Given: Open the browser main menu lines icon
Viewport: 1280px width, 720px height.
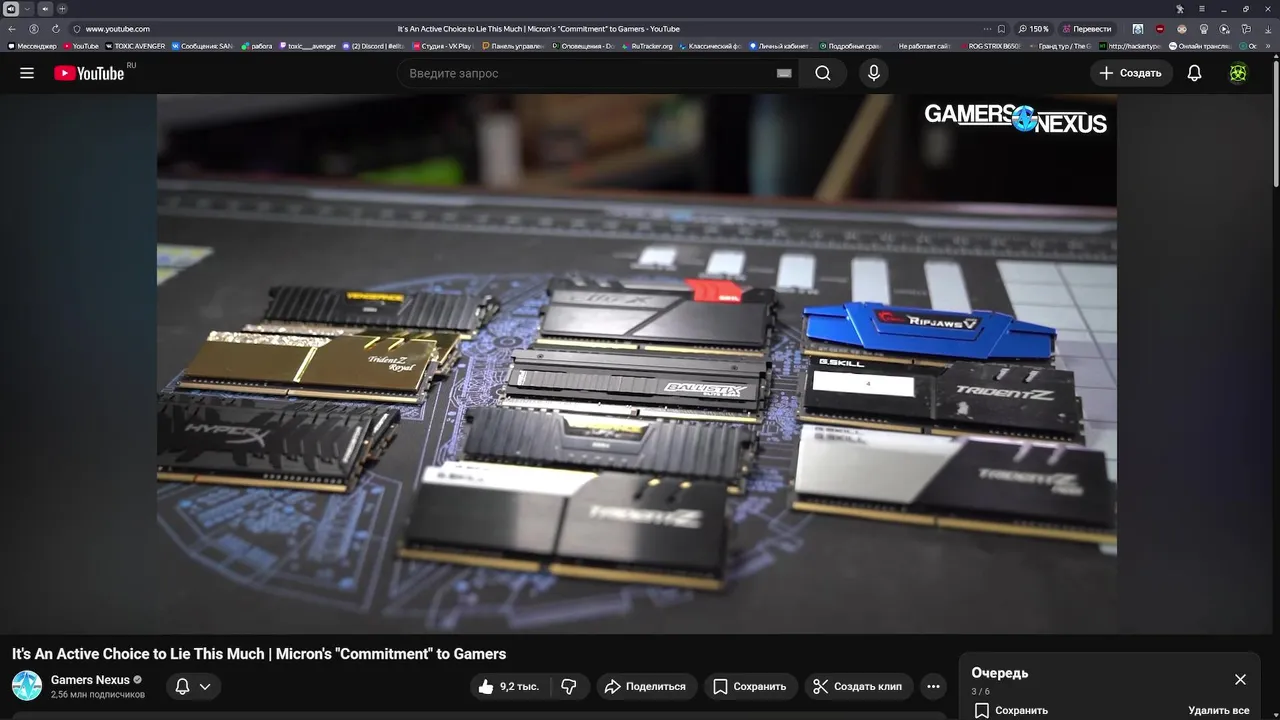Looking at the screenshot, I should click(1202, 9).
